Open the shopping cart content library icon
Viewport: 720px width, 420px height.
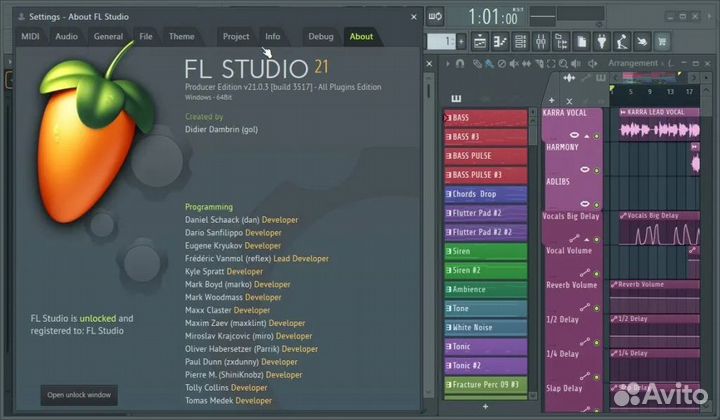point(662,42)
